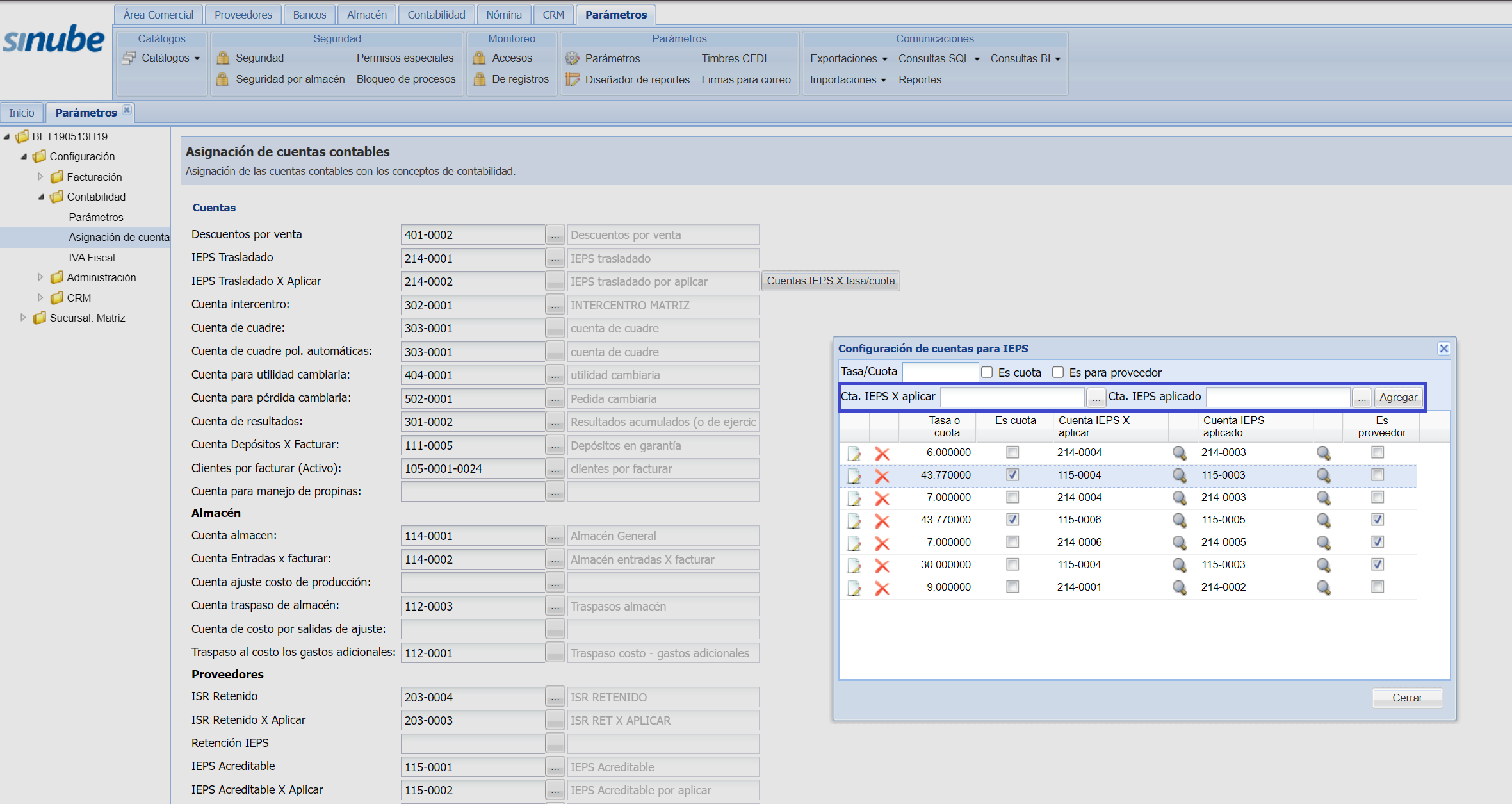Click Diseñador de reportes icon
The width and height of the screenshot is (1512, 804).
572,79
